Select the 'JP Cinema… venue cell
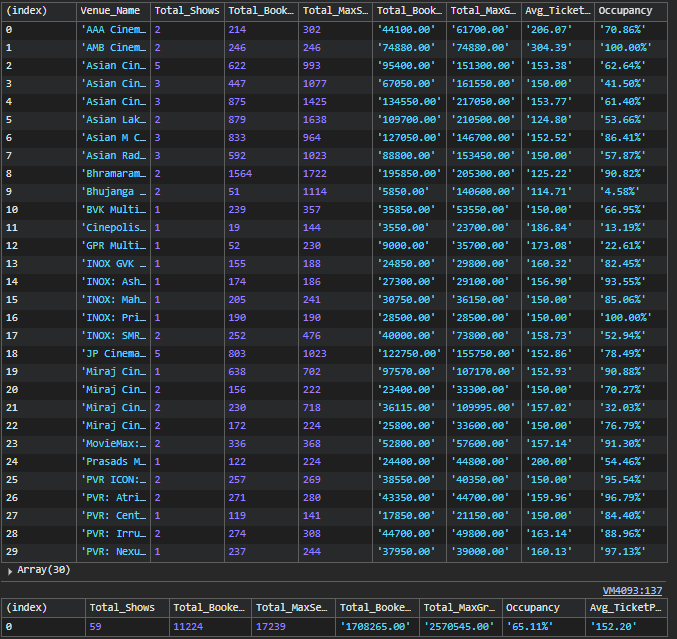677x639 pixels. (114, 354)
